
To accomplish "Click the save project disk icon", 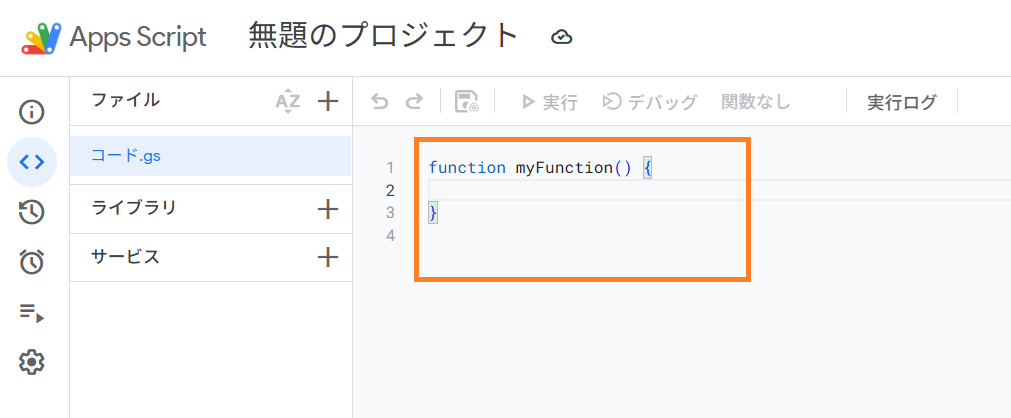I will click(466, 102).
